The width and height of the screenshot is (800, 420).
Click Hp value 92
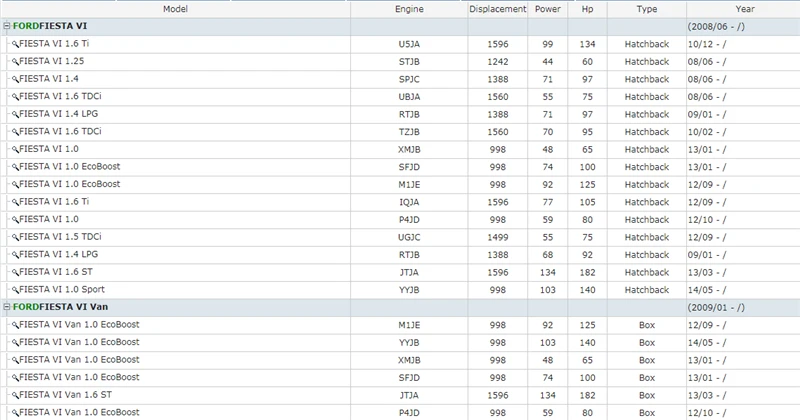(587, 255)
